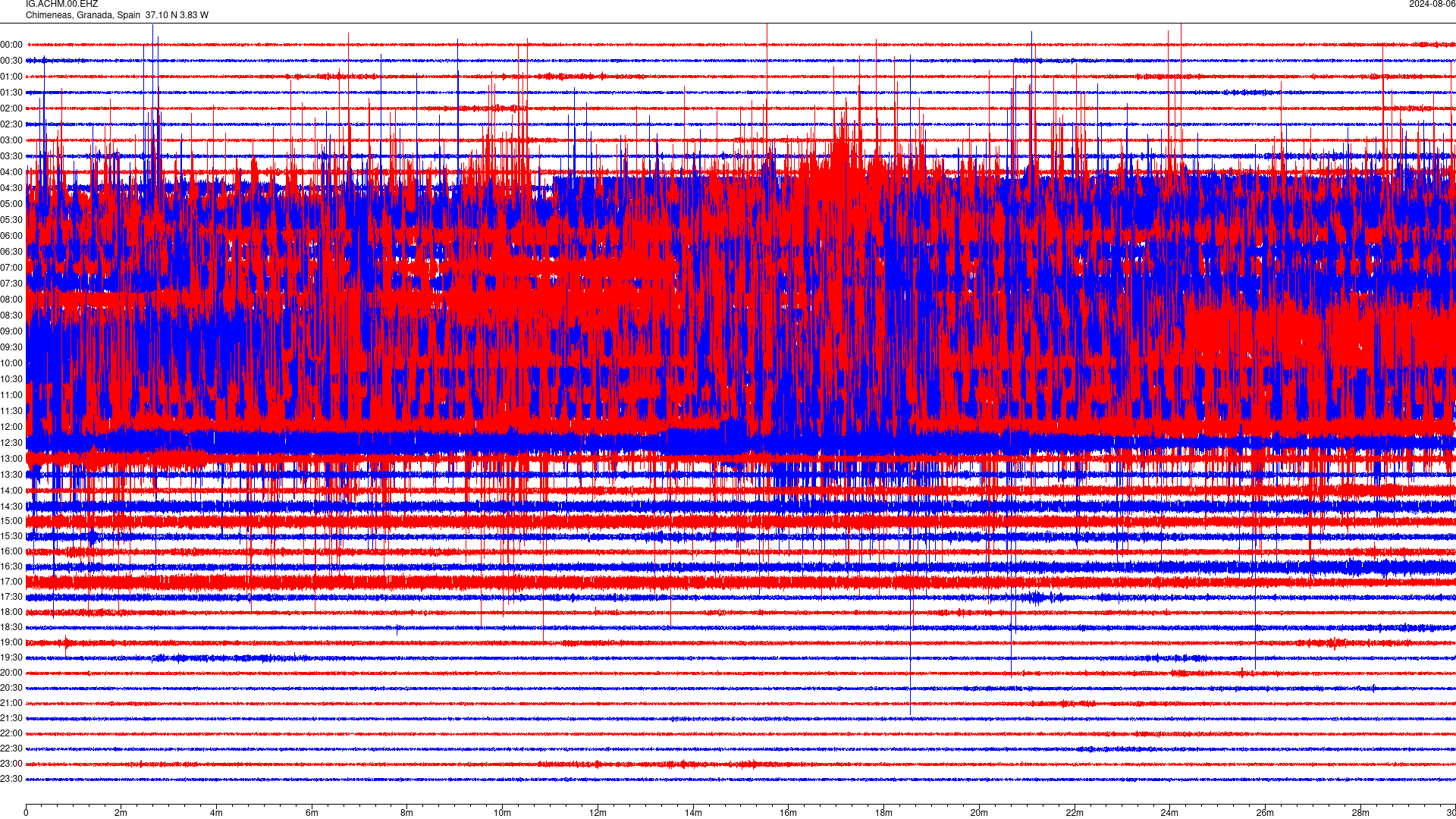Select the 02:00 trace time label
Screen dimensions: 1456x819
click(x=11, y=108)
